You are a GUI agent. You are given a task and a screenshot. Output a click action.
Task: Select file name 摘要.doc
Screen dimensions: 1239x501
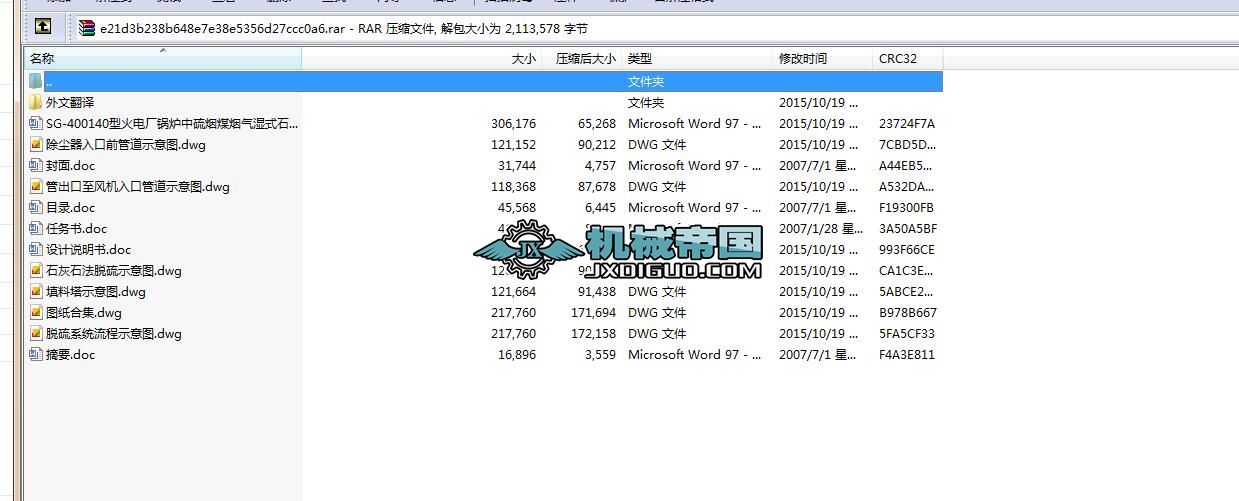71,354
